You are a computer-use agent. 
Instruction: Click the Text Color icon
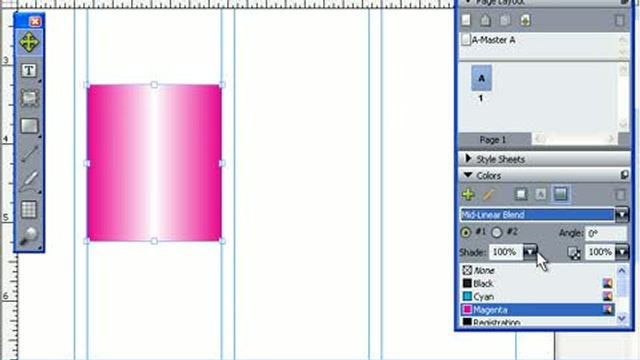(540, 194)
